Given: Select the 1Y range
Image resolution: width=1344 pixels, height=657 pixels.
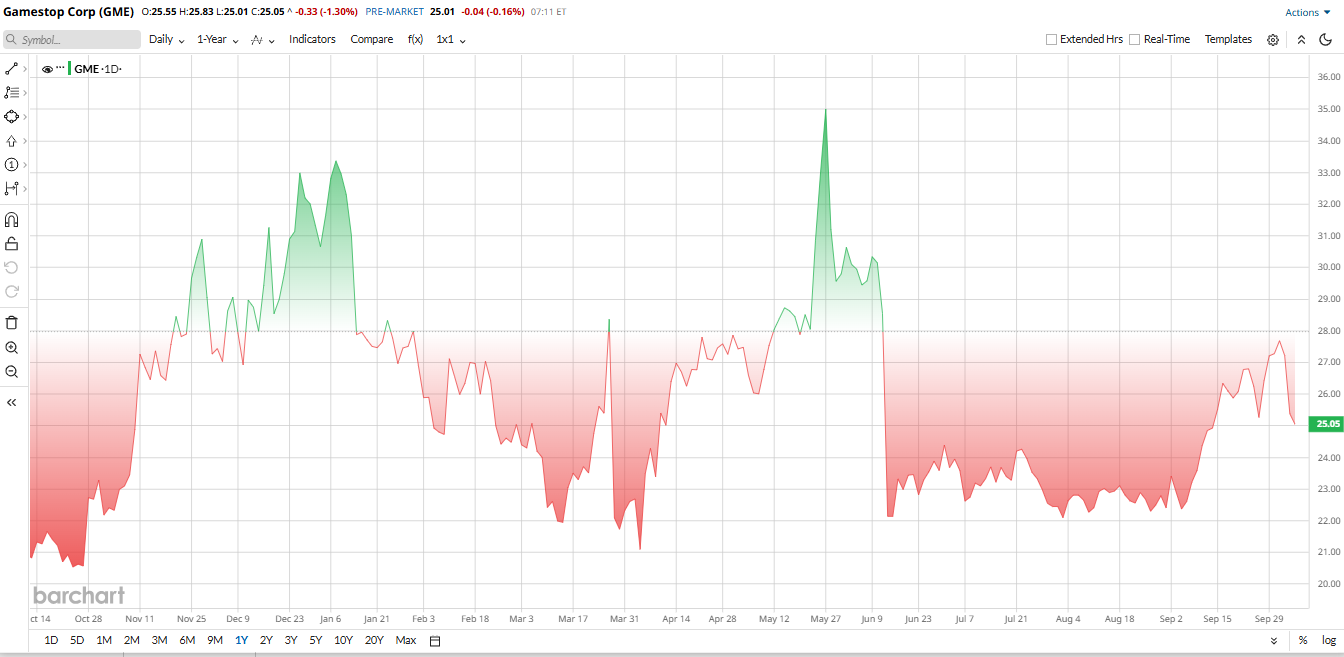Looking at the screenshot, I should [241, 640].
